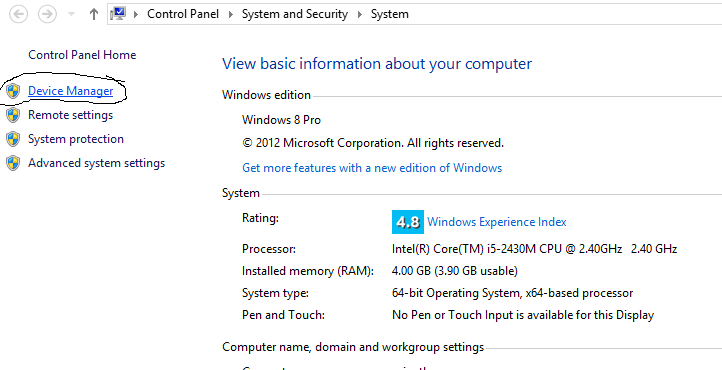This screenshot has width=722, height=370.
Task: Go up one level with Up arrow
Action: point(94,14)
